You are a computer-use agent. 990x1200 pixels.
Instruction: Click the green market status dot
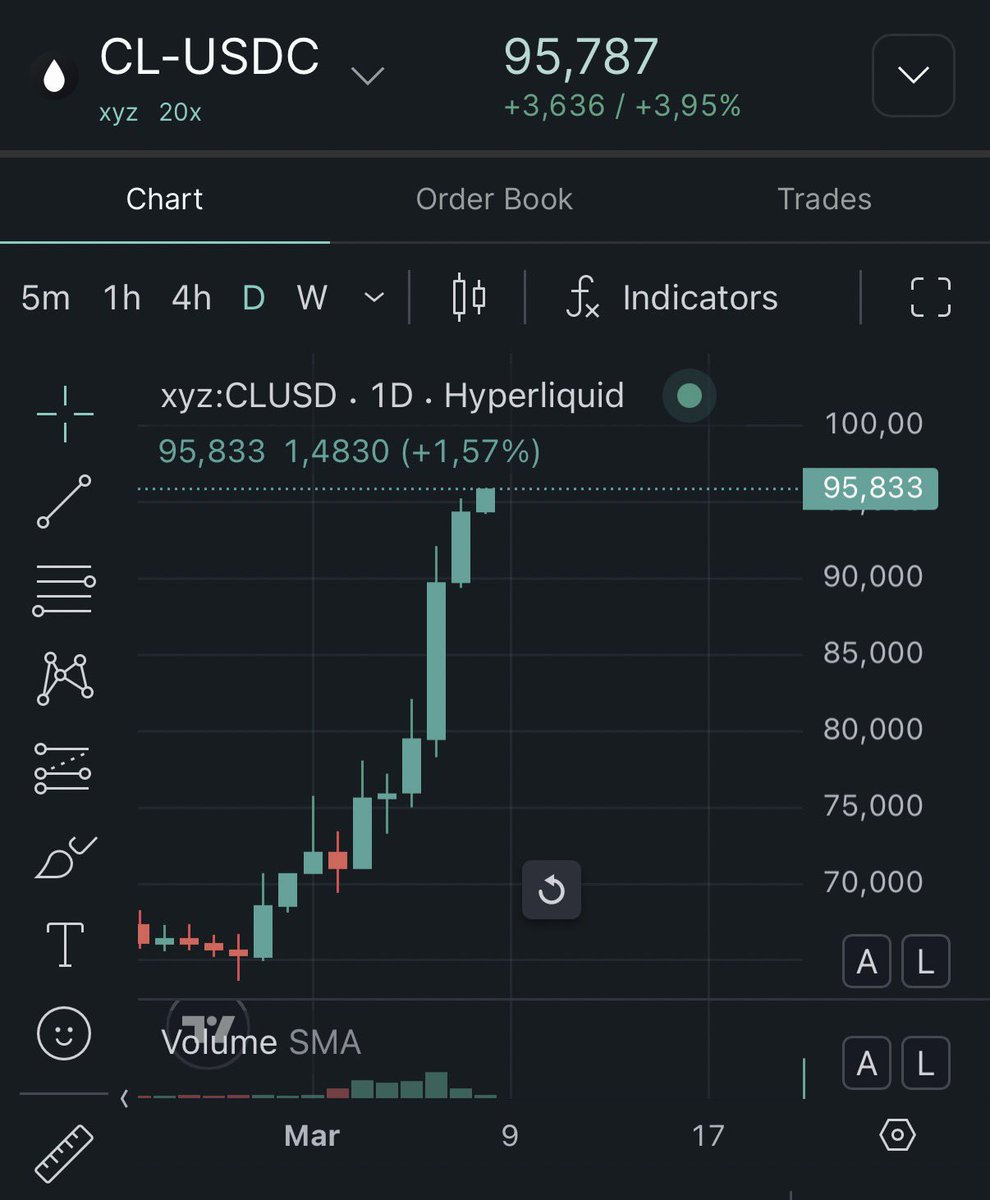coord(689,396)
